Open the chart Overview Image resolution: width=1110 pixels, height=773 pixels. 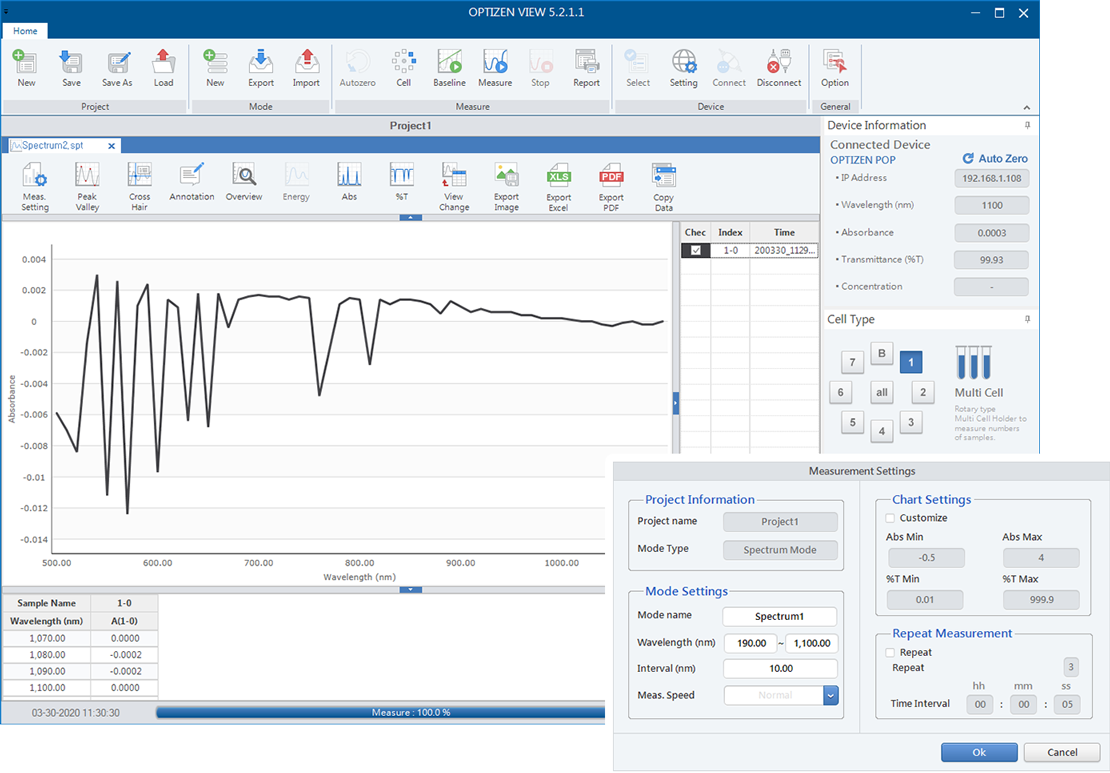pyautogui.click(x=244, y=183)
